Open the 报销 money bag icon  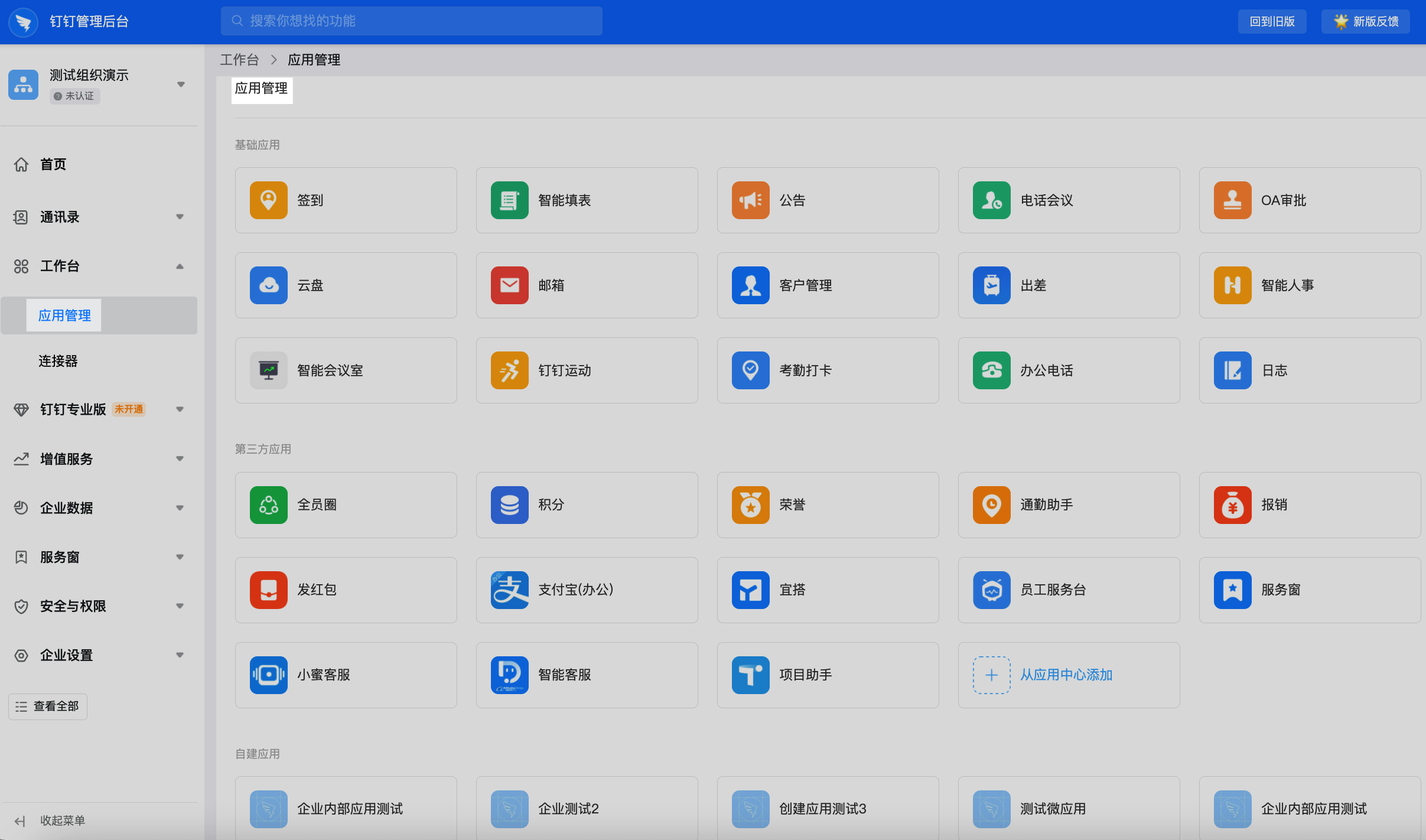pos(1232,505)
